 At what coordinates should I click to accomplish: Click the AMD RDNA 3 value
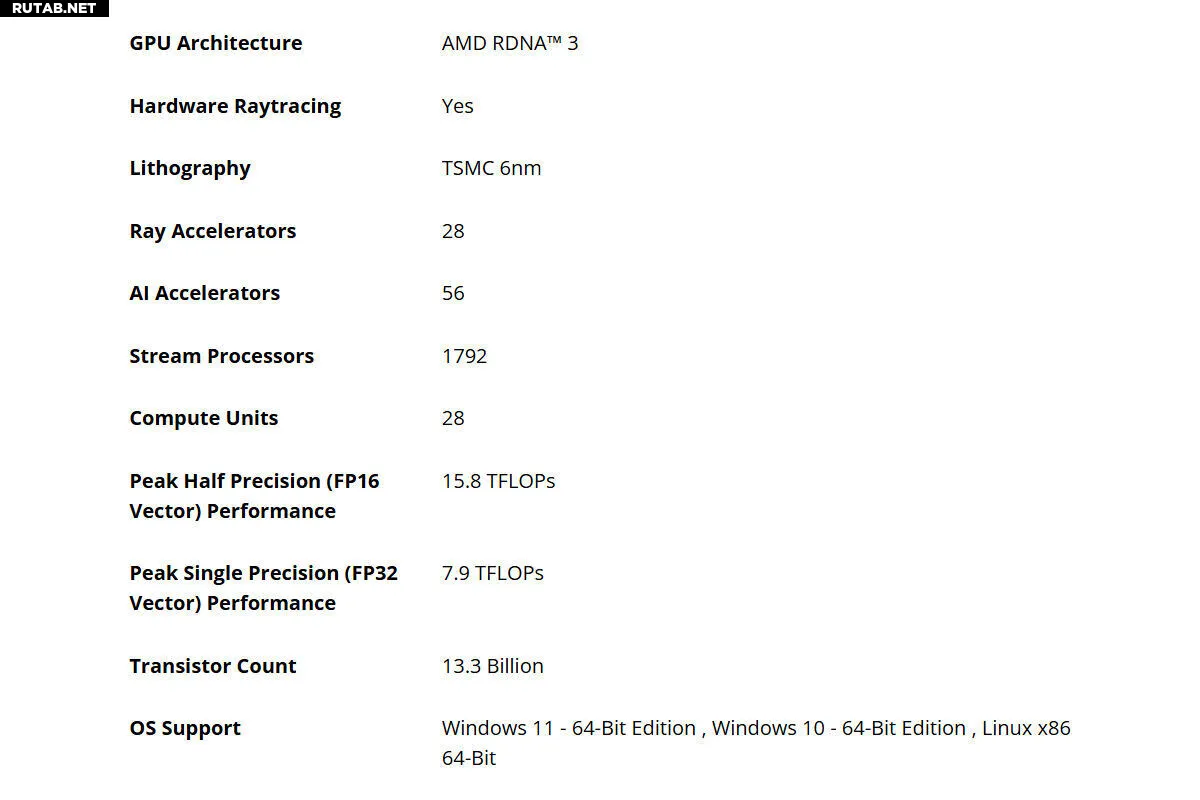pyautogui.click(x=510, y=43)
